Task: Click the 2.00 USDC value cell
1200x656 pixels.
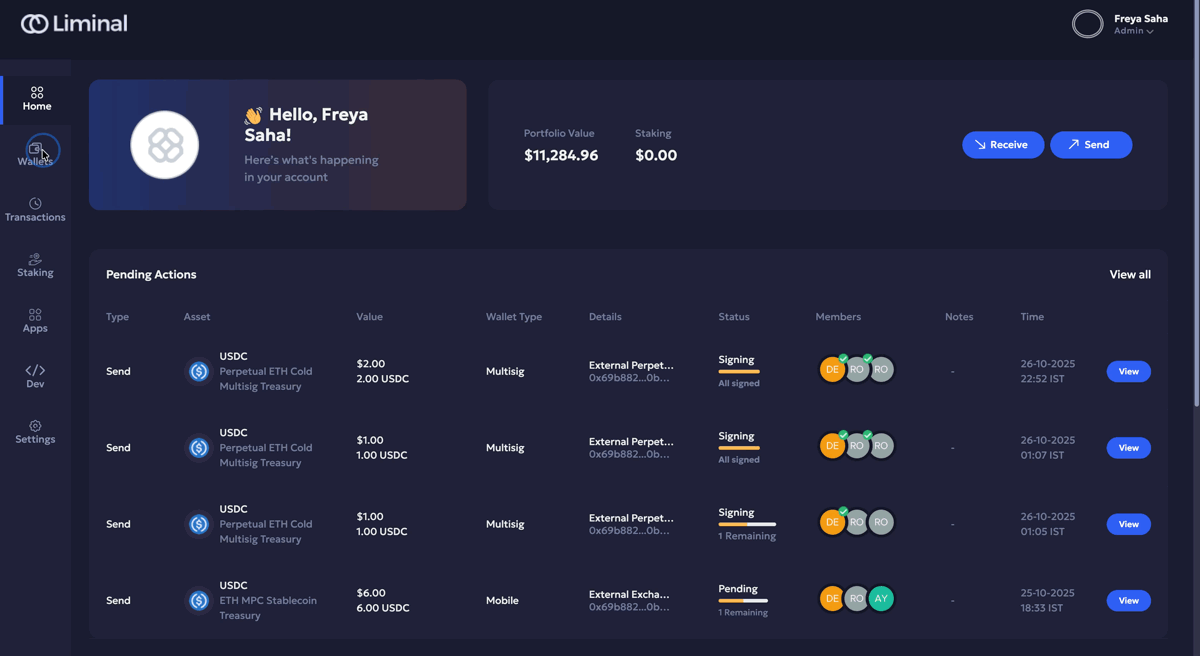Action: (x=382, y=379)
